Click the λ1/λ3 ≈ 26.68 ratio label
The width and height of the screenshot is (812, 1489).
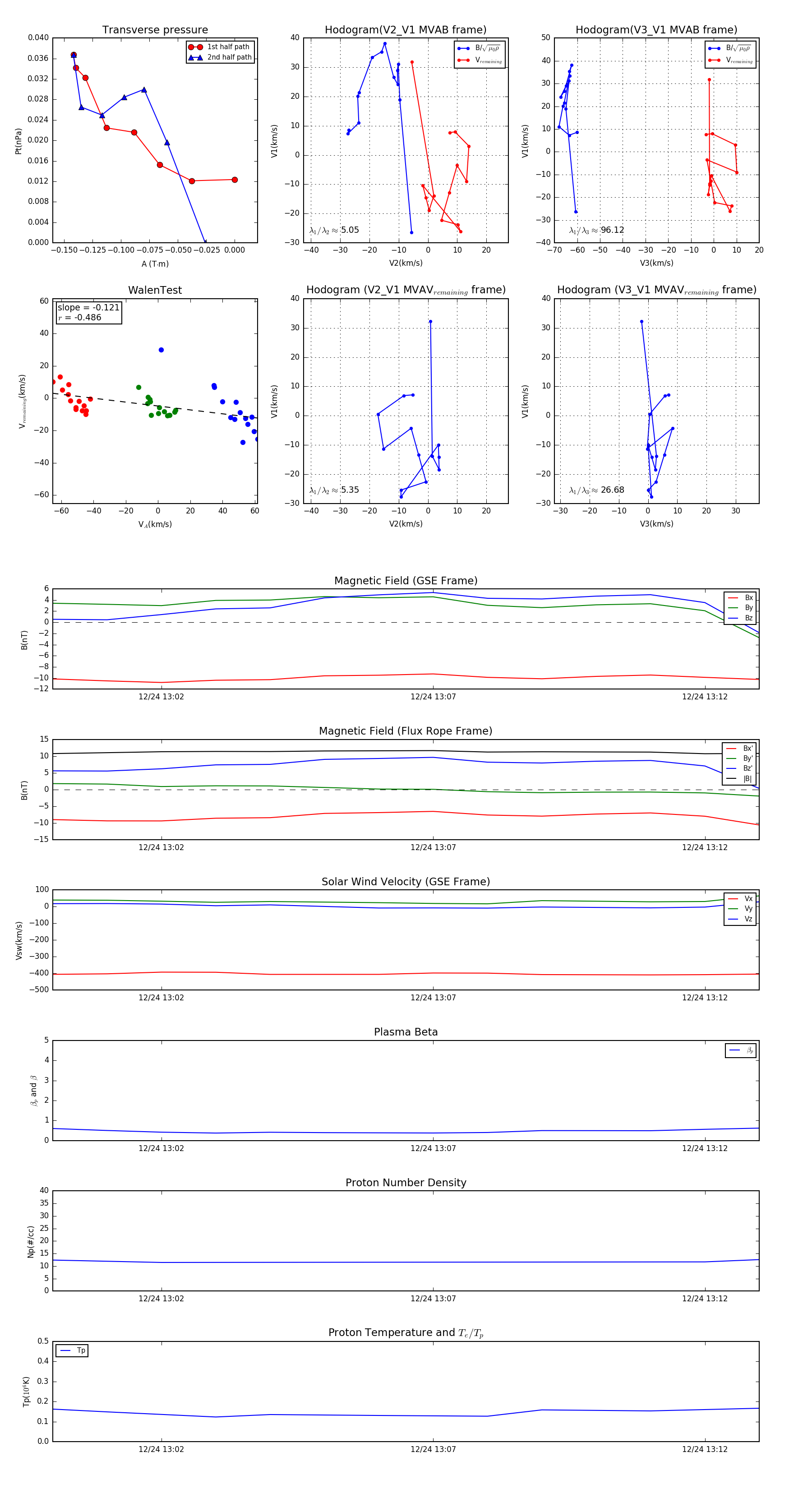pyautogui.click(x=596, y=490)
